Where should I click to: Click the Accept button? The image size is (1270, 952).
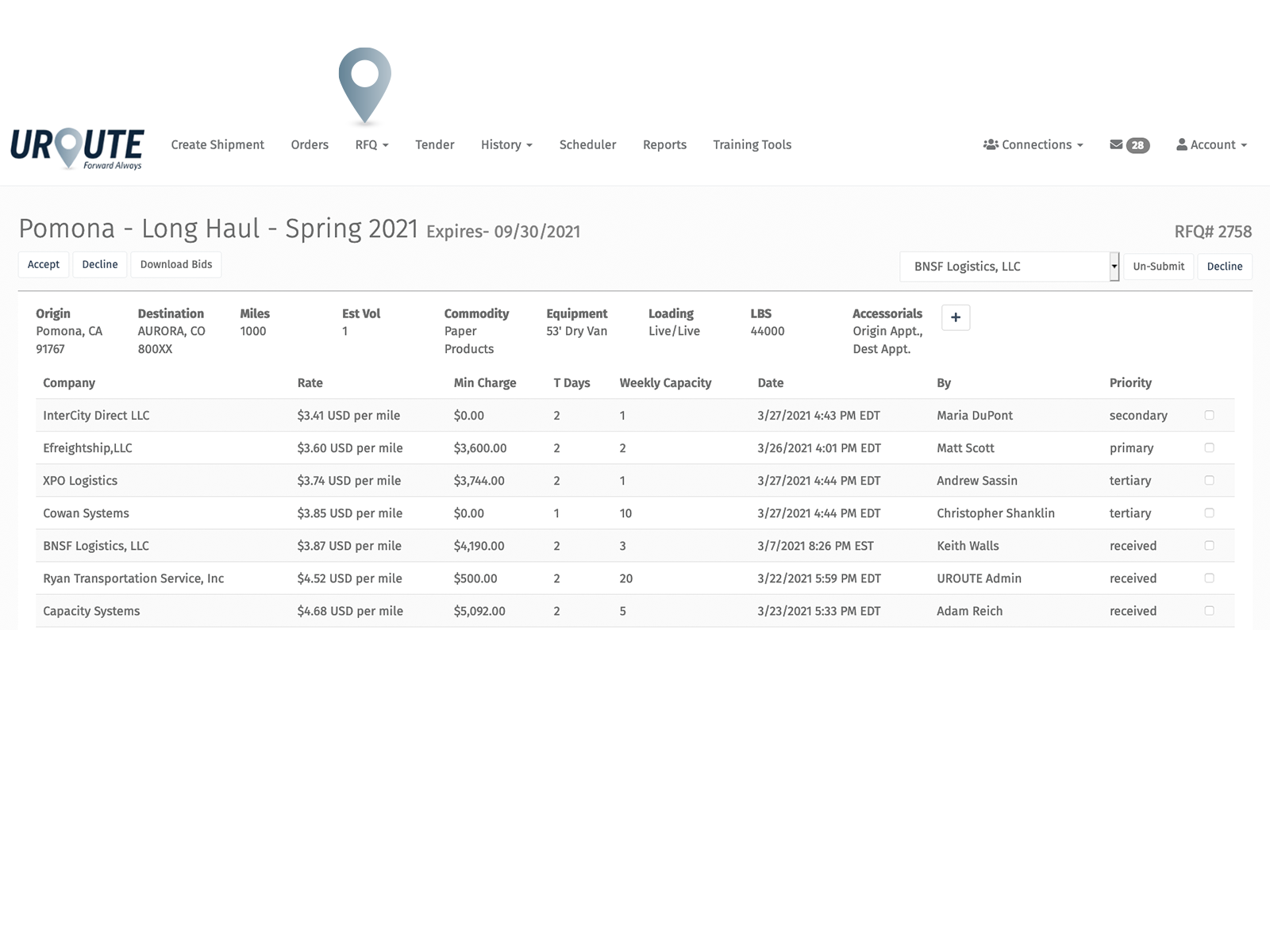(44, 264)
